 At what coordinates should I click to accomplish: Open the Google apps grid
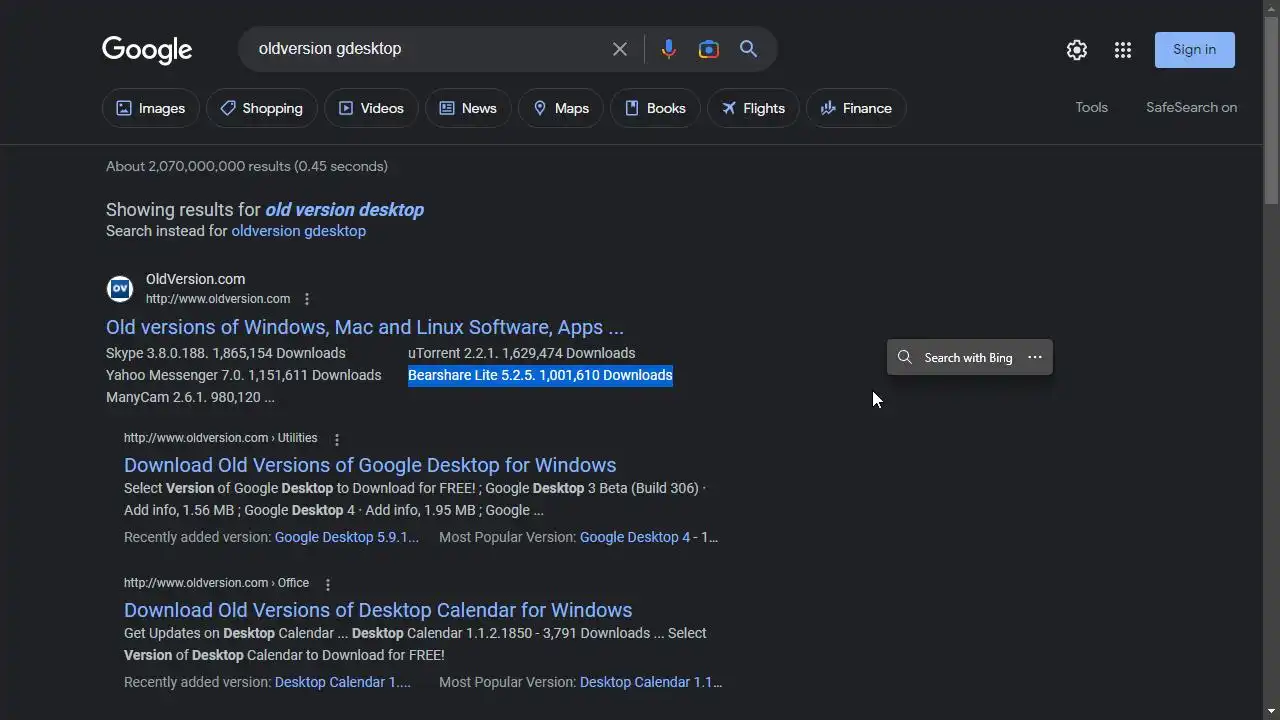(x=1123, y=50)
